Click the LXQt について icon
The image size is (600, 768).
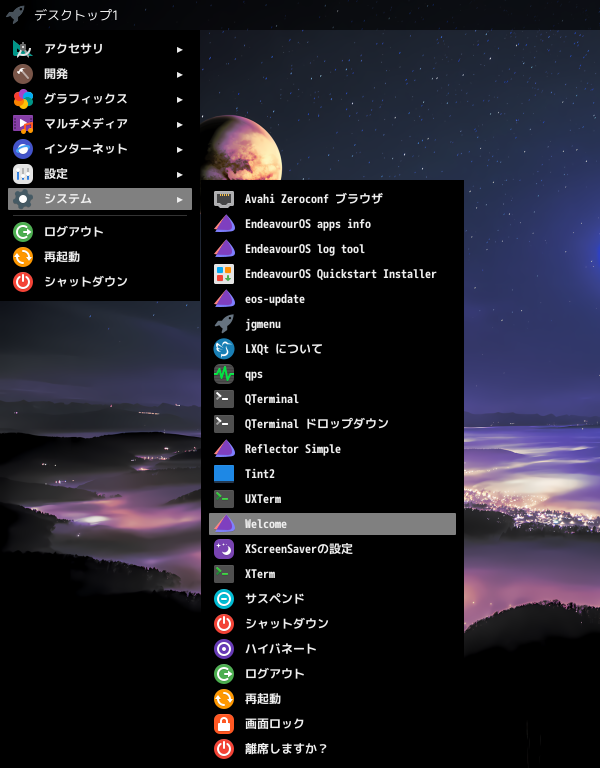(x=224, y=349)
